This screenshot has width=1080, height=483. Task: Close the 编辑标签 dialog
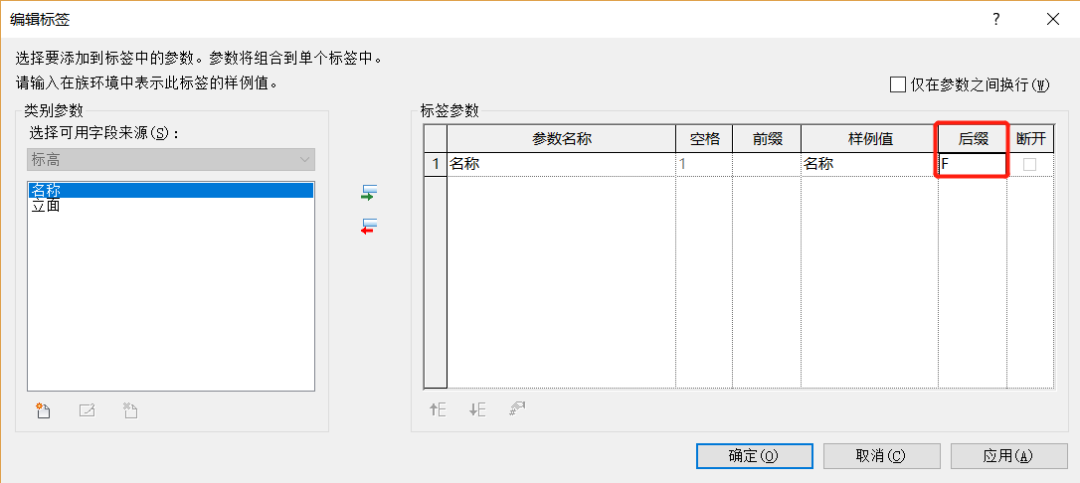(x=1052, y=19)
